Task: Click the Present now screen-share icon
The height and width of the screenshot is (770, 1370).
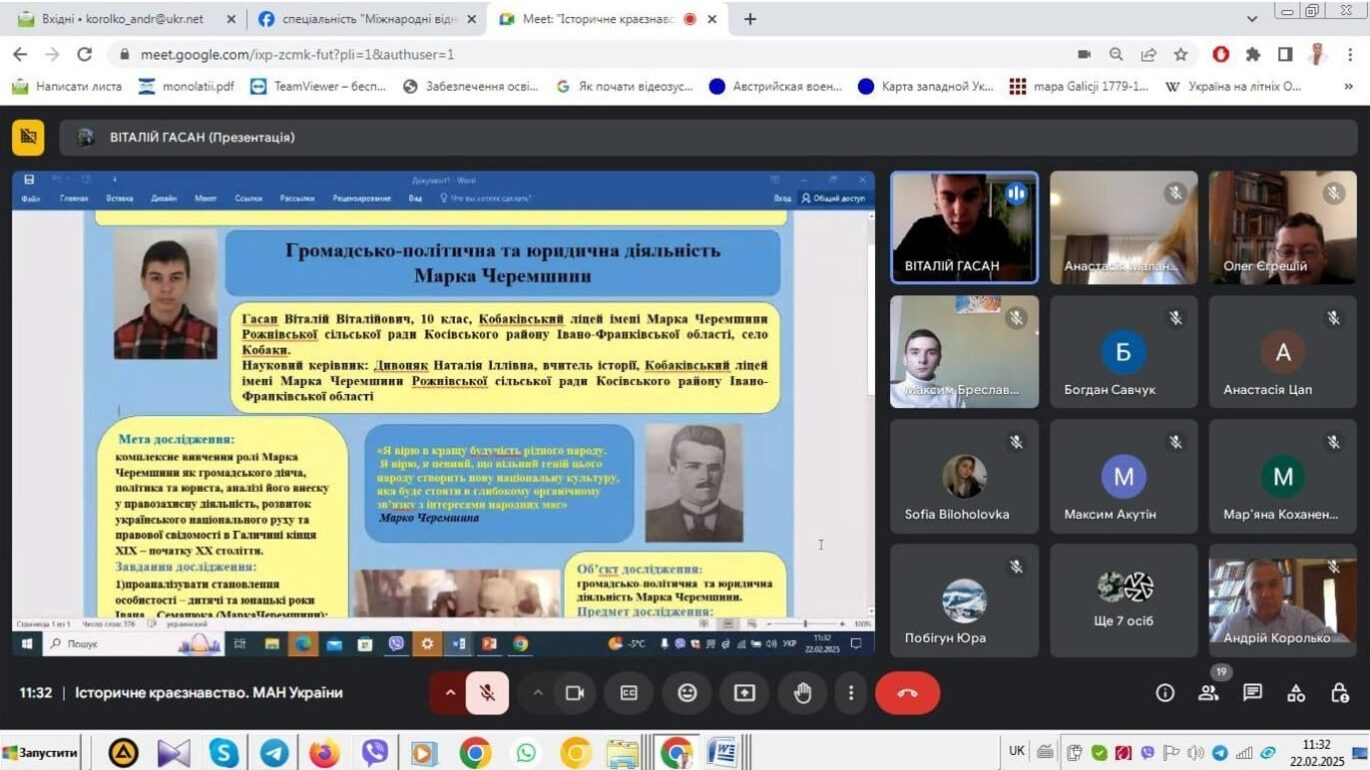Action: 744,693
